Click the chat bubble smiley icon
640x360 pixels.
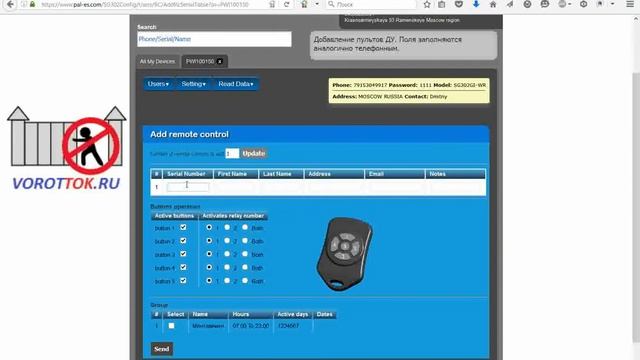[544, 4]
